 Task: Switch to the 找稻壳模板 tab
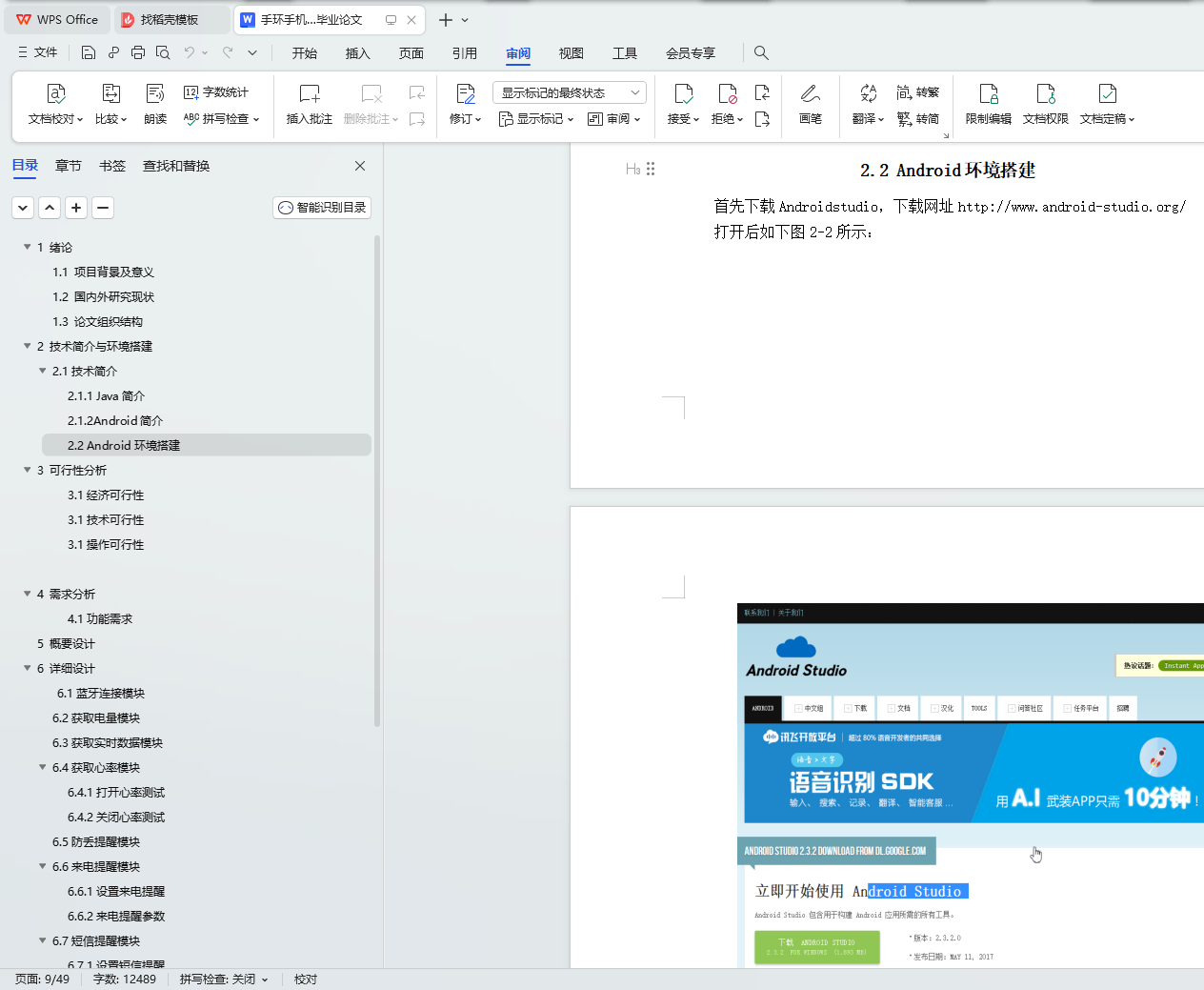171,19
